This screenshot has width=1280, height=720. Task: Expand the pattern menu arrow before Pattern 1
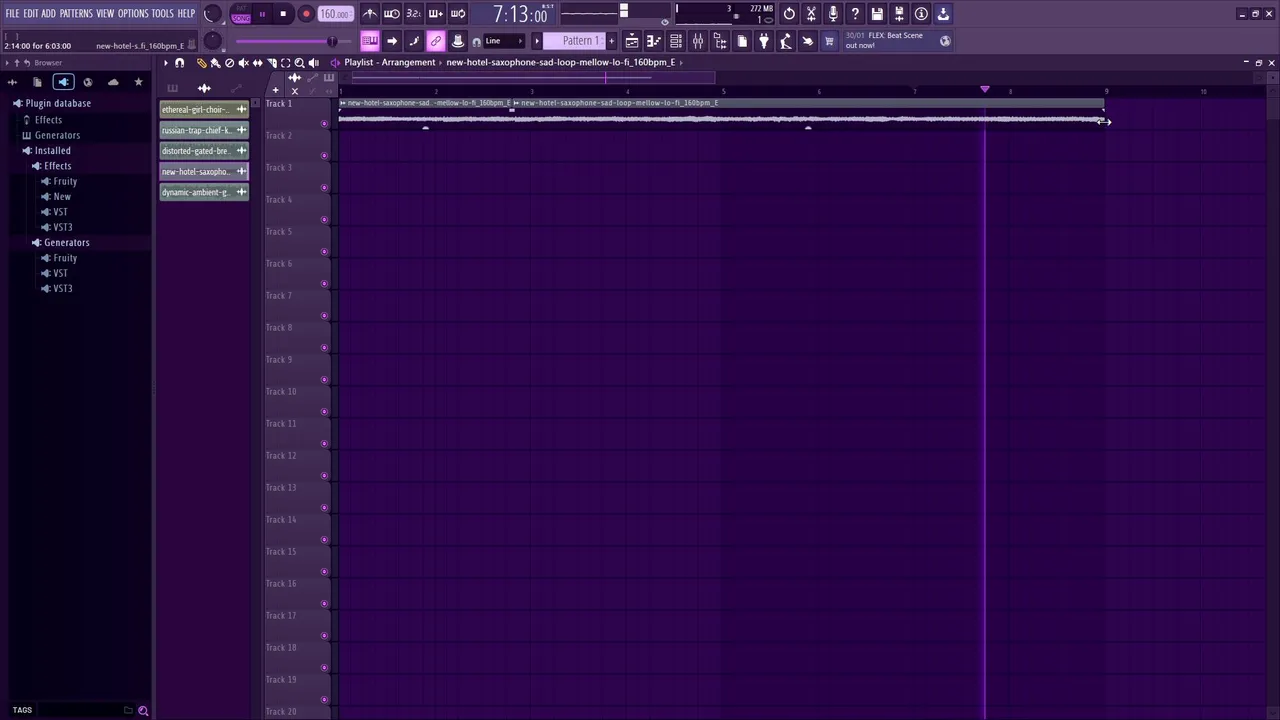537,41
